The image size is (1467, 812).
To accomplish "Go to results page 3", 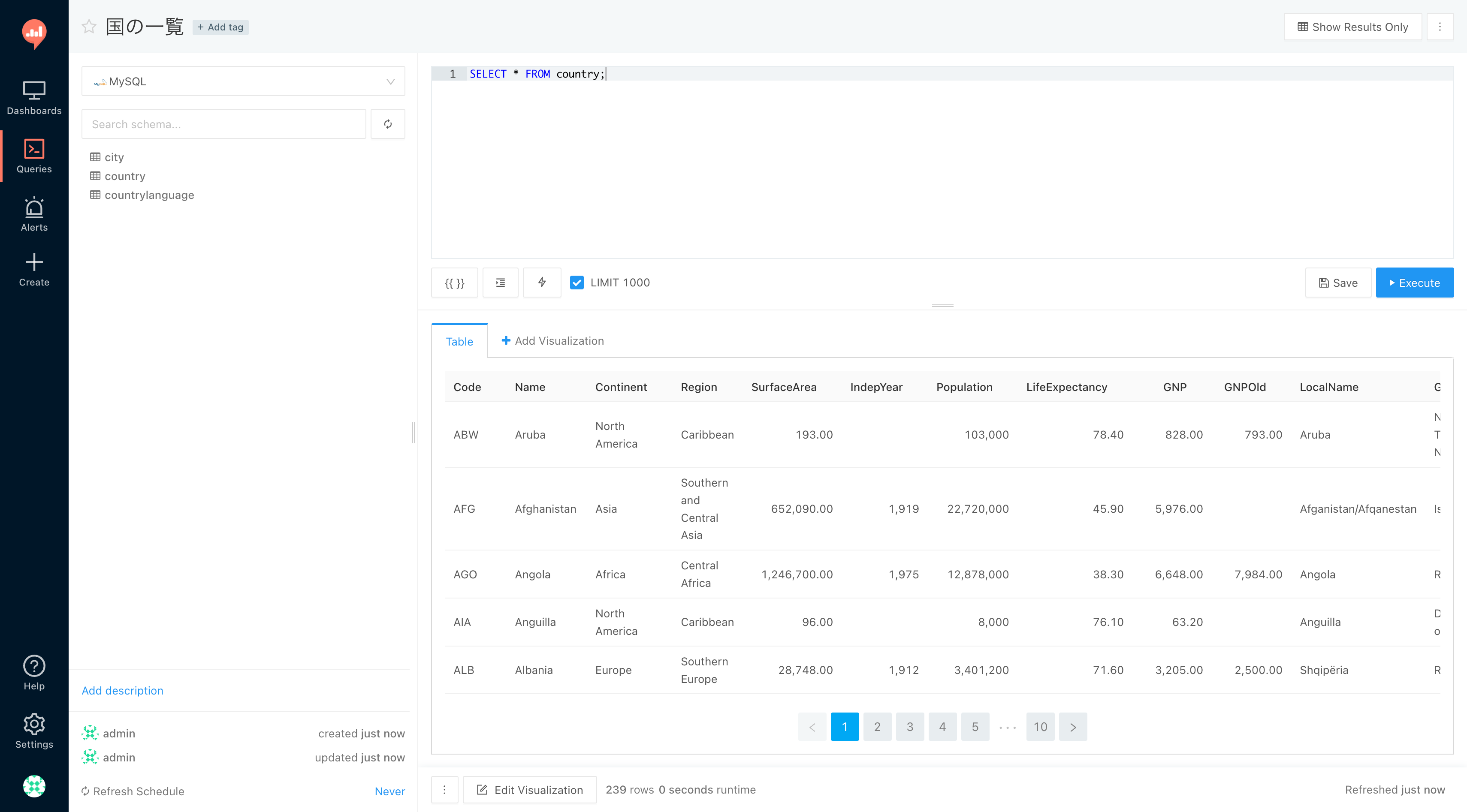I will 909,727.
